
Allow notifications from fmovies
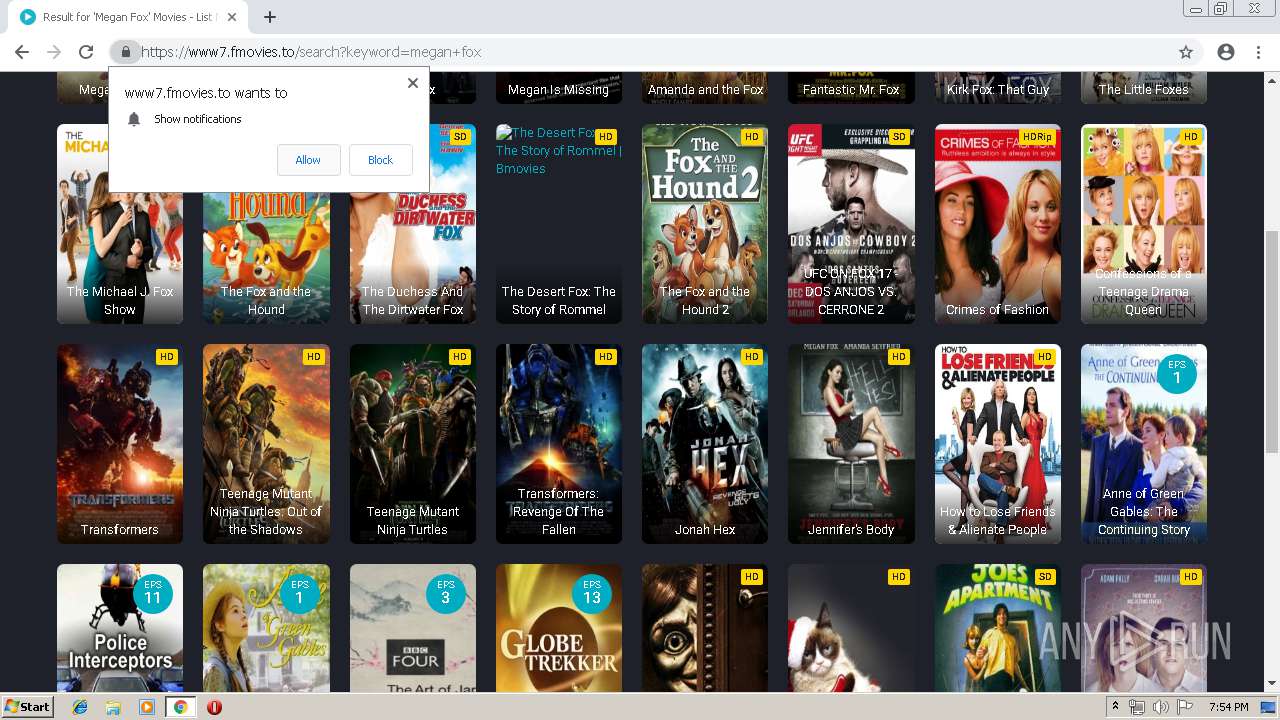click(x=308, y=160)
